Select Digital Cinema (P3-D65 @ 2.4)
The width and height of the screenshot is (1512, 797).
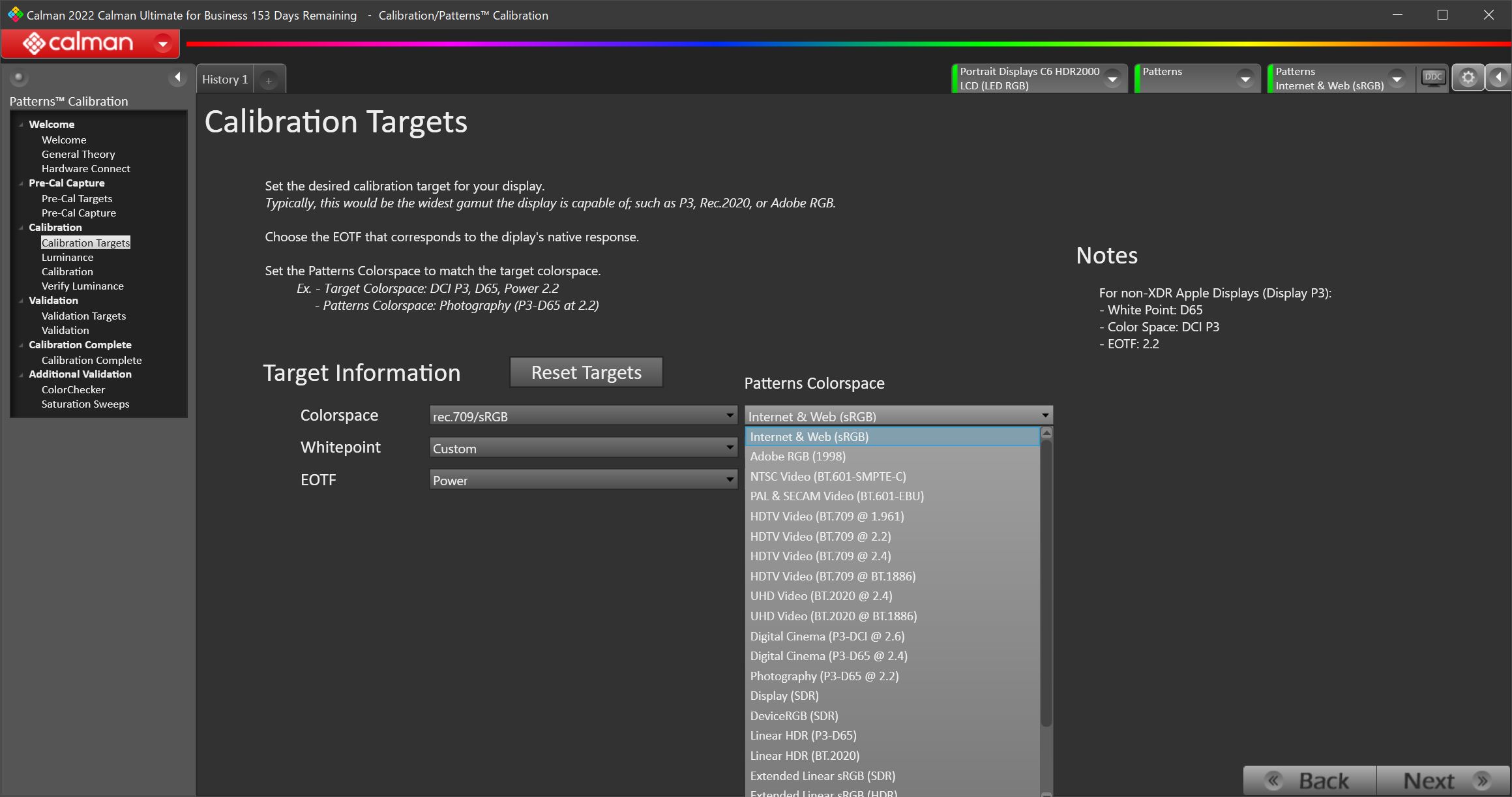(x=892, y=656)
